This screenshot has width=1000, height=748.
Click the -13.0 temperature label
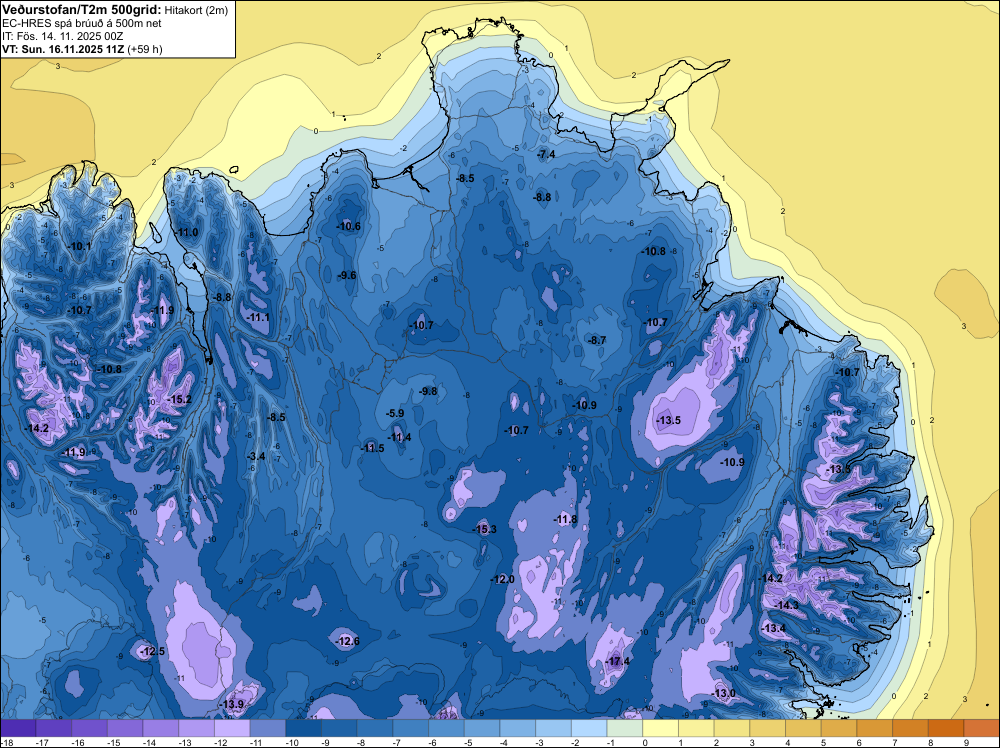(x=723, y=694)
